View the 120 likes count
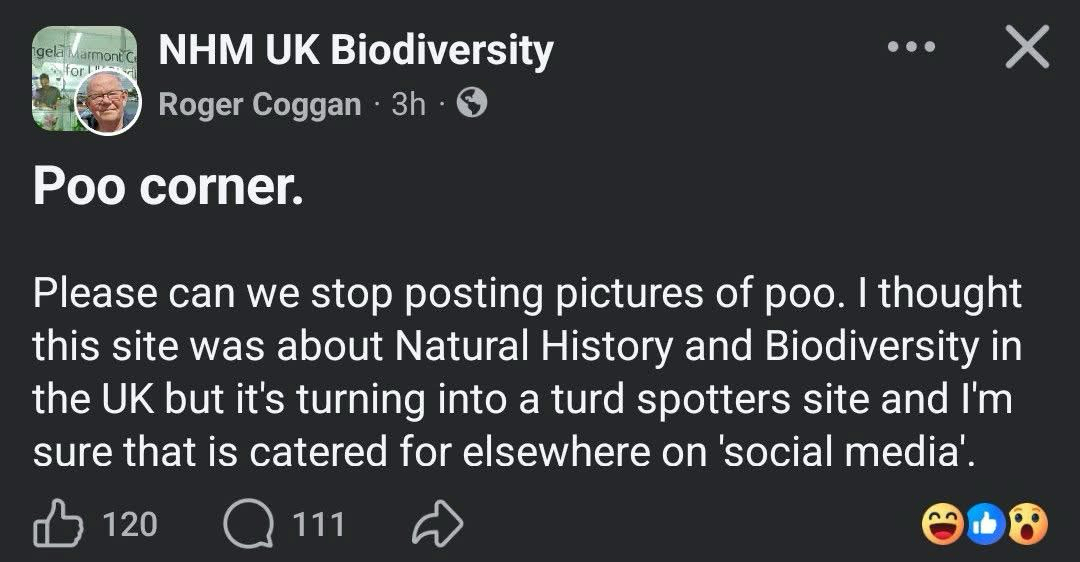The height and width of the screenshot is (562, 1080). click(130, 524)
